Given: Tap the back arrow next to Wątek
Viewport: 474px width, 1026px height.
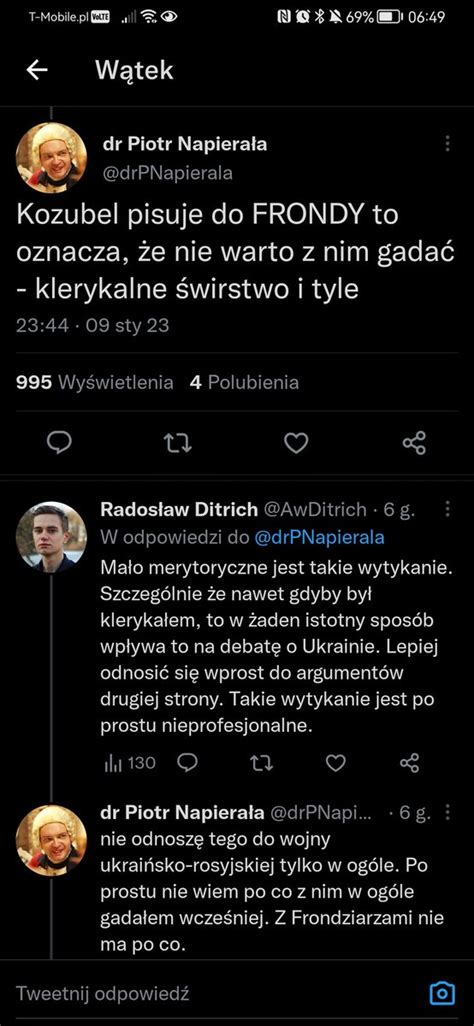Looking at the screenshot, I should pyautogui.click(x=37, y=70).
